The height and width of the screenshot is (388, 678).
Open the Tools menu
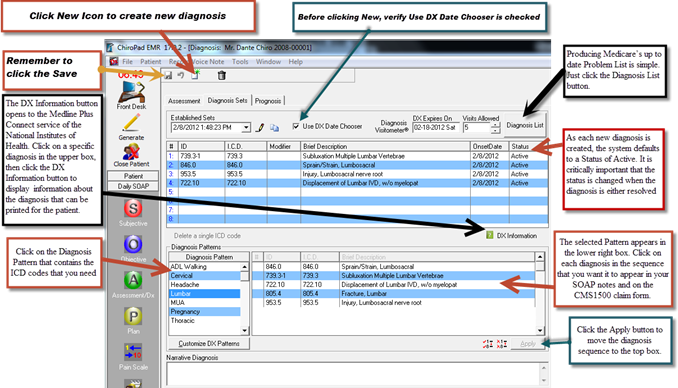pyautogui.click(x=240, y=62)
